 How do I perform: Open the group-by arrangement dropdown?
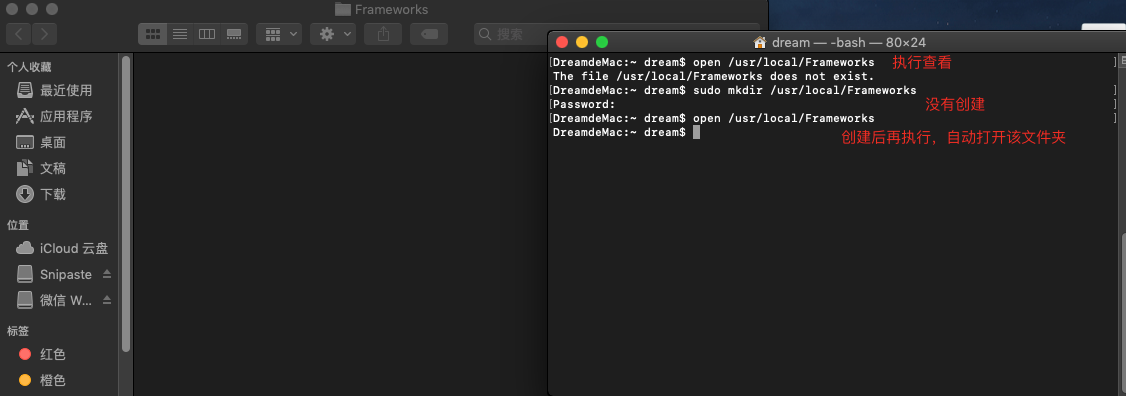279,34
